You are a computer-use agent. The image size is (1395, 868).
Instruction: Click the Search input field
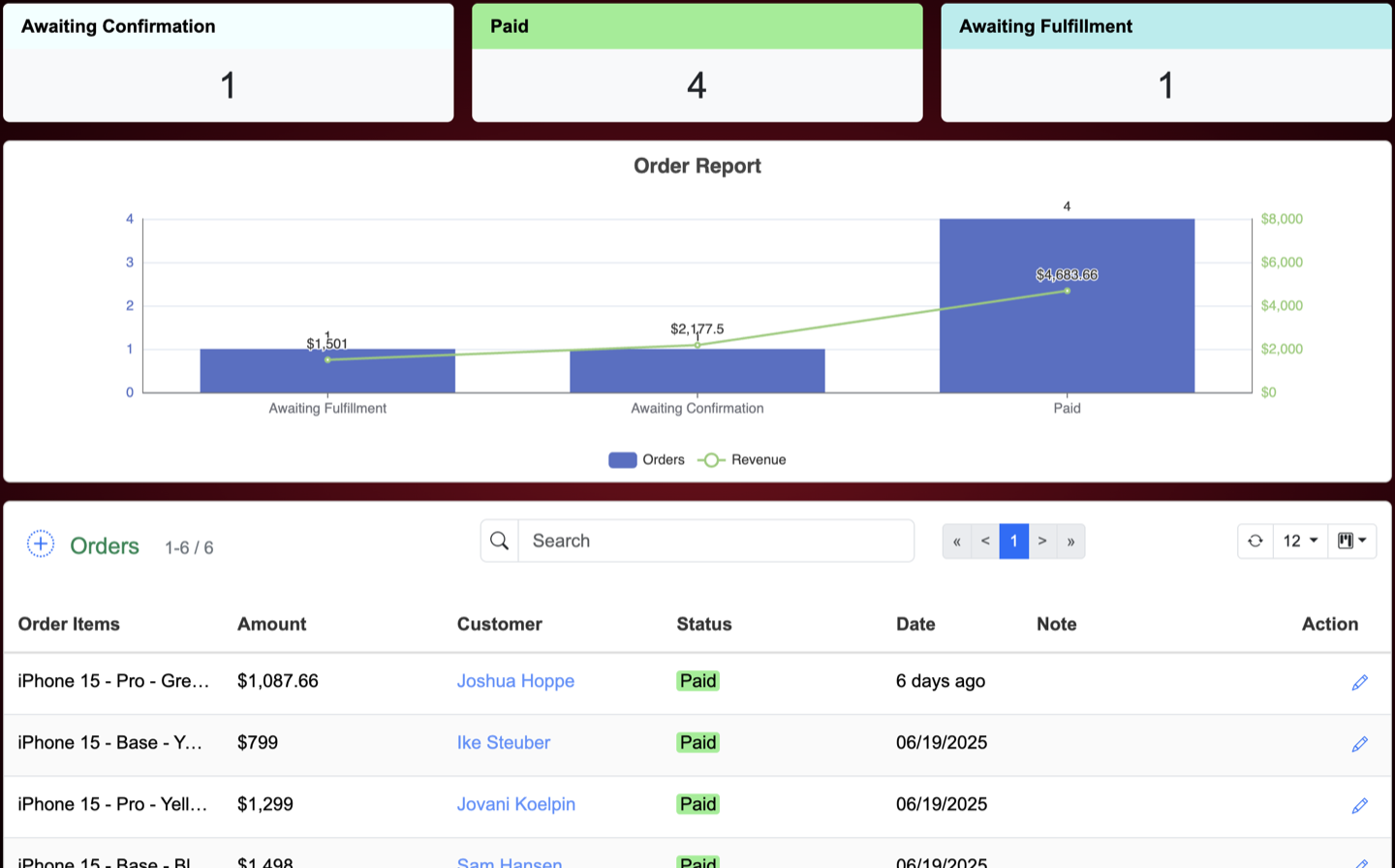pyautogui.click(x=716, y=541)
